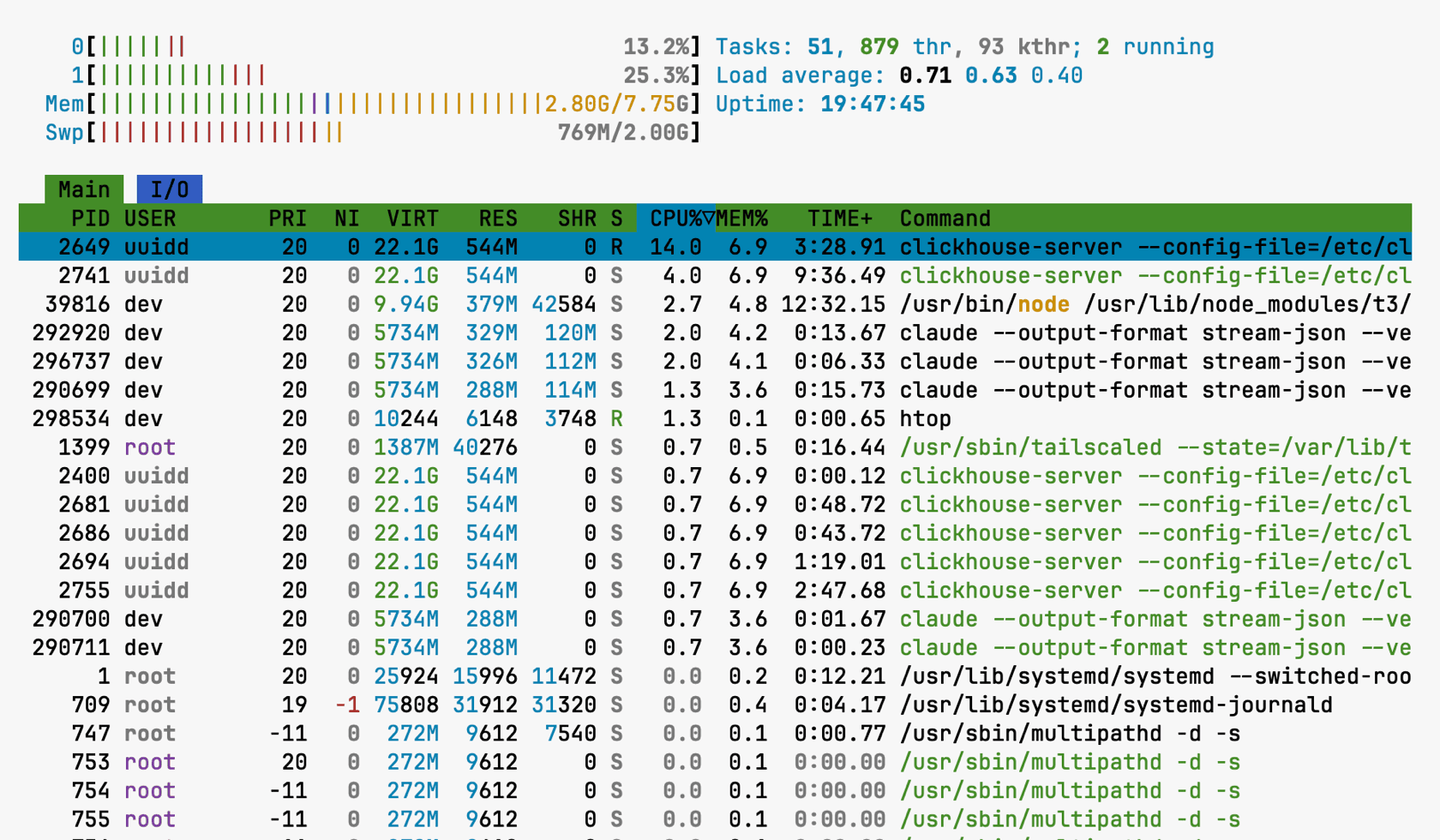Image resolution: width=1440 pixels, height=840 pixels.
Task: Select multipathd process PID 755
Action: pyautogui.click(x=715, y=819)
